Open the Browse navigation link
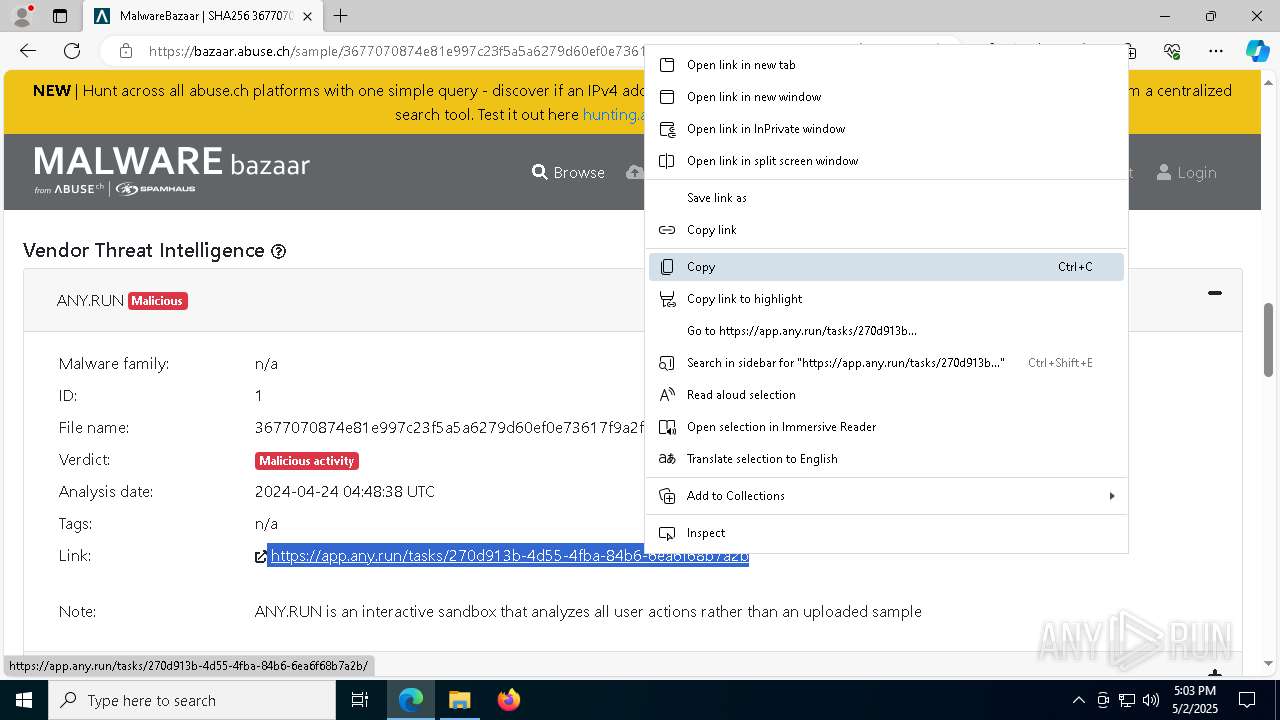 click(x=568, y=173)
